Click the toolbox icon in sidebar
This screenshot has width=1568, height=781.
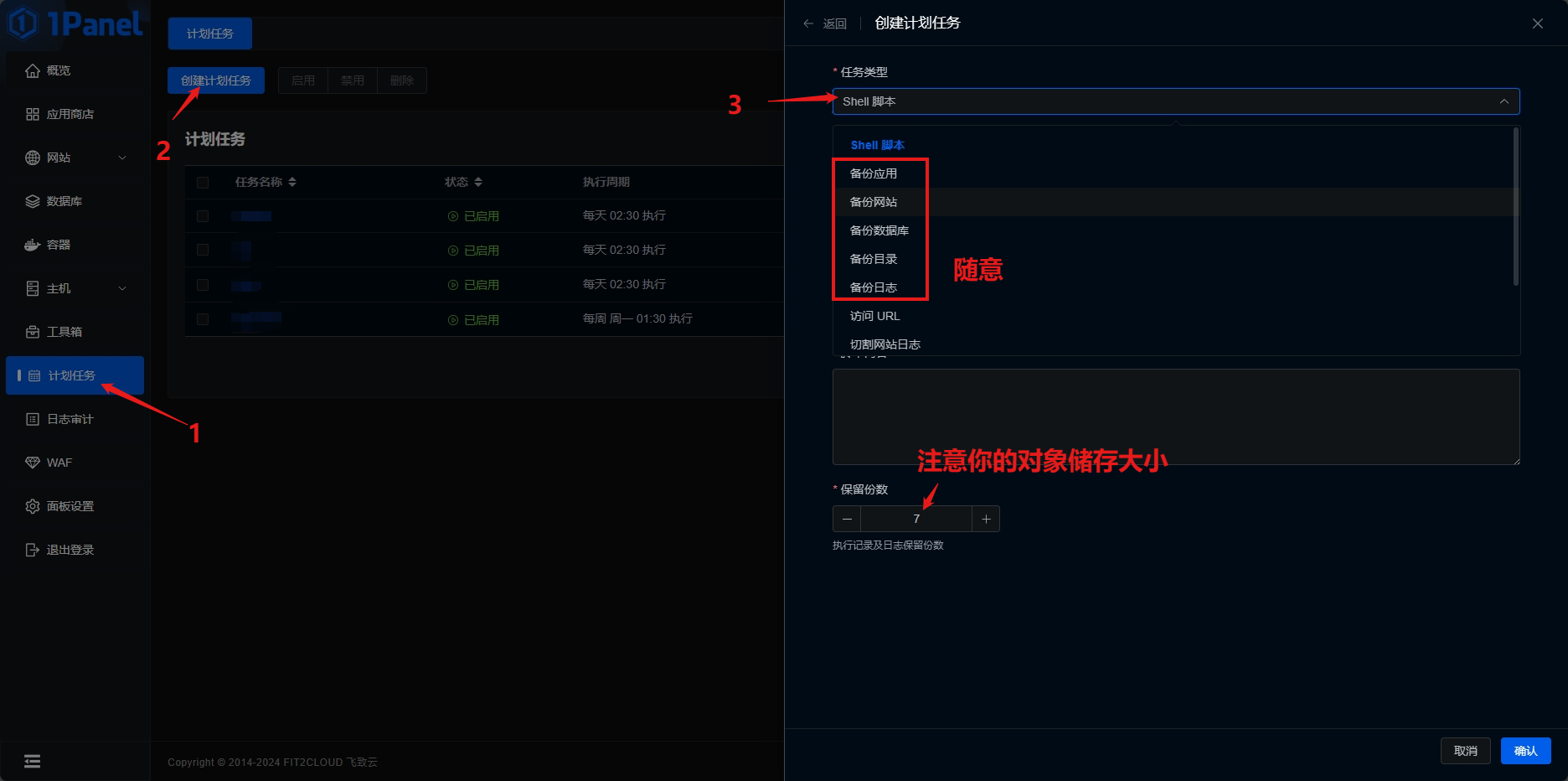coord(33,333)
